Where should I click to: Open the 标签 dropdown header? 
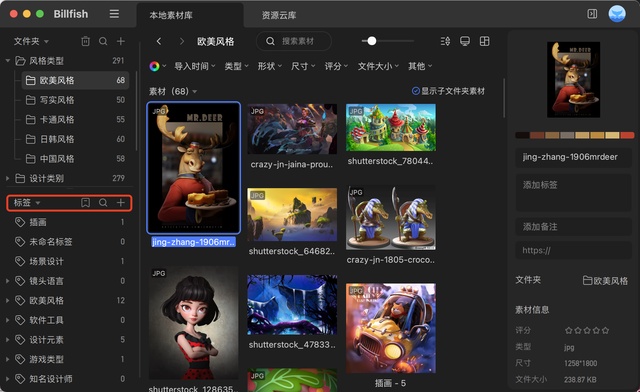(27, 203)
